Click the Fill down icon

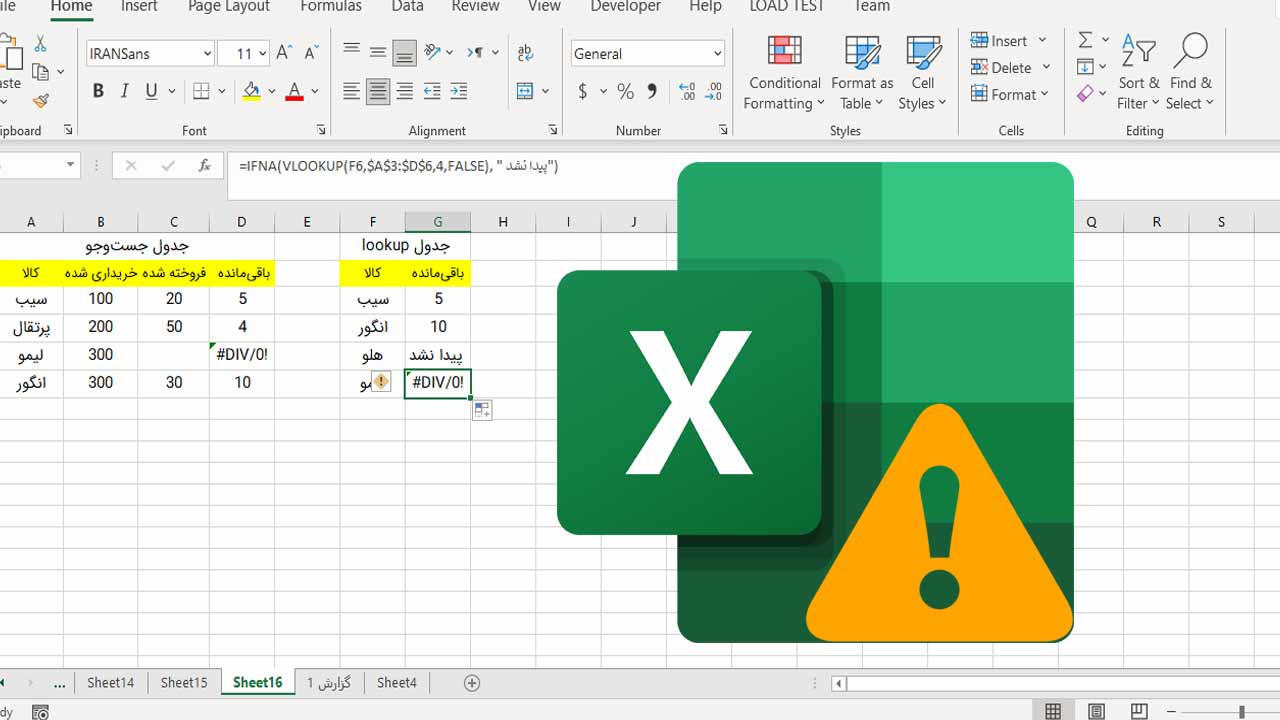click(x=1085, y=67)
